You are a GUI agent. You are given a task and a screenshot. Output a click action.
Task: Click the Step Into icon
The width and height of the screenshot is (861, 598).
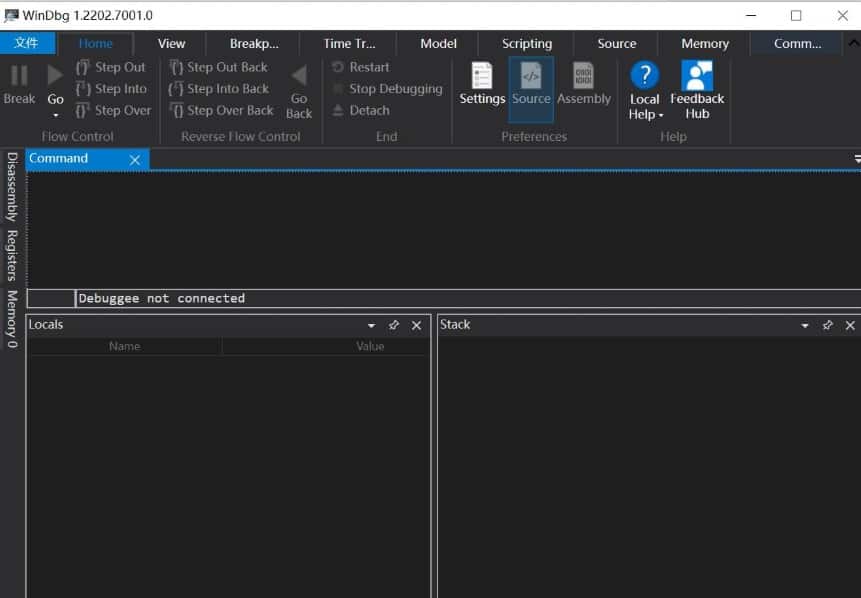pos(83,88)
